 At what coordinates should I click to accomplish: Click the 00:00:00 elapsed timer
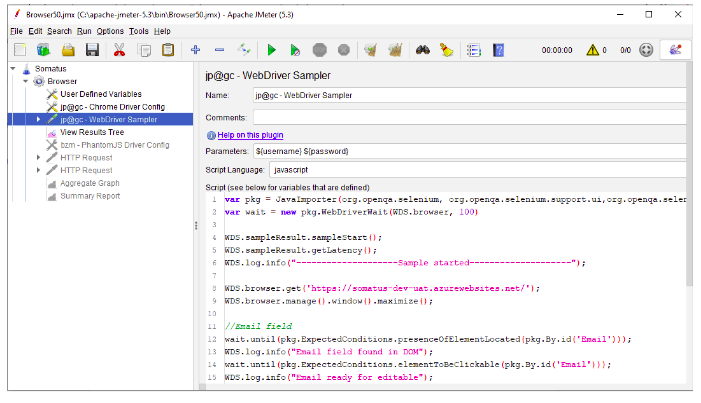point(557,50)
